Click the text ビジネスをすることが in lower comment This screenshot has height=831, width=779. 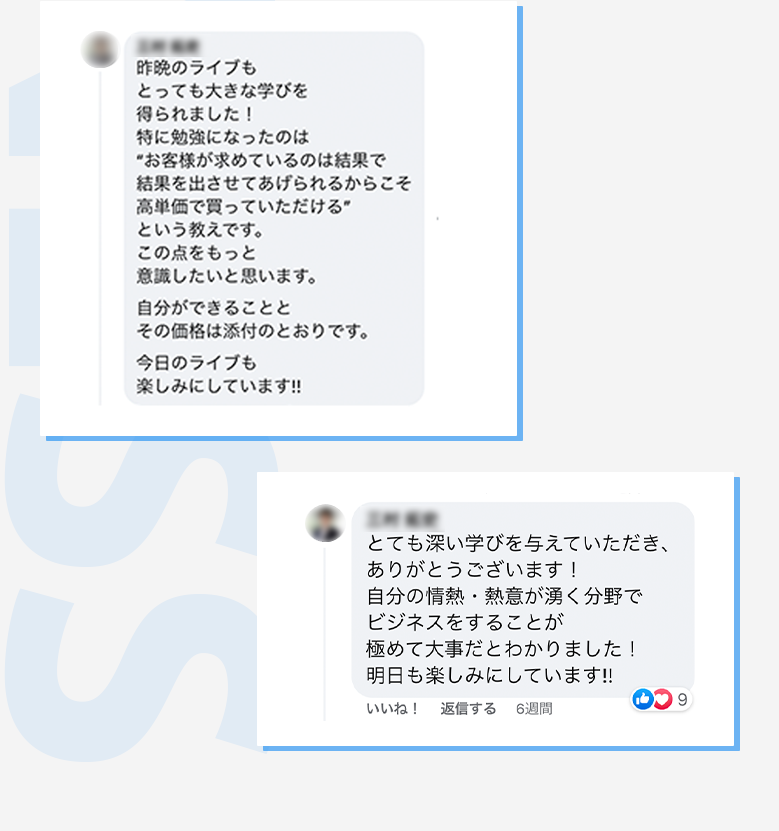pos(465,622)
